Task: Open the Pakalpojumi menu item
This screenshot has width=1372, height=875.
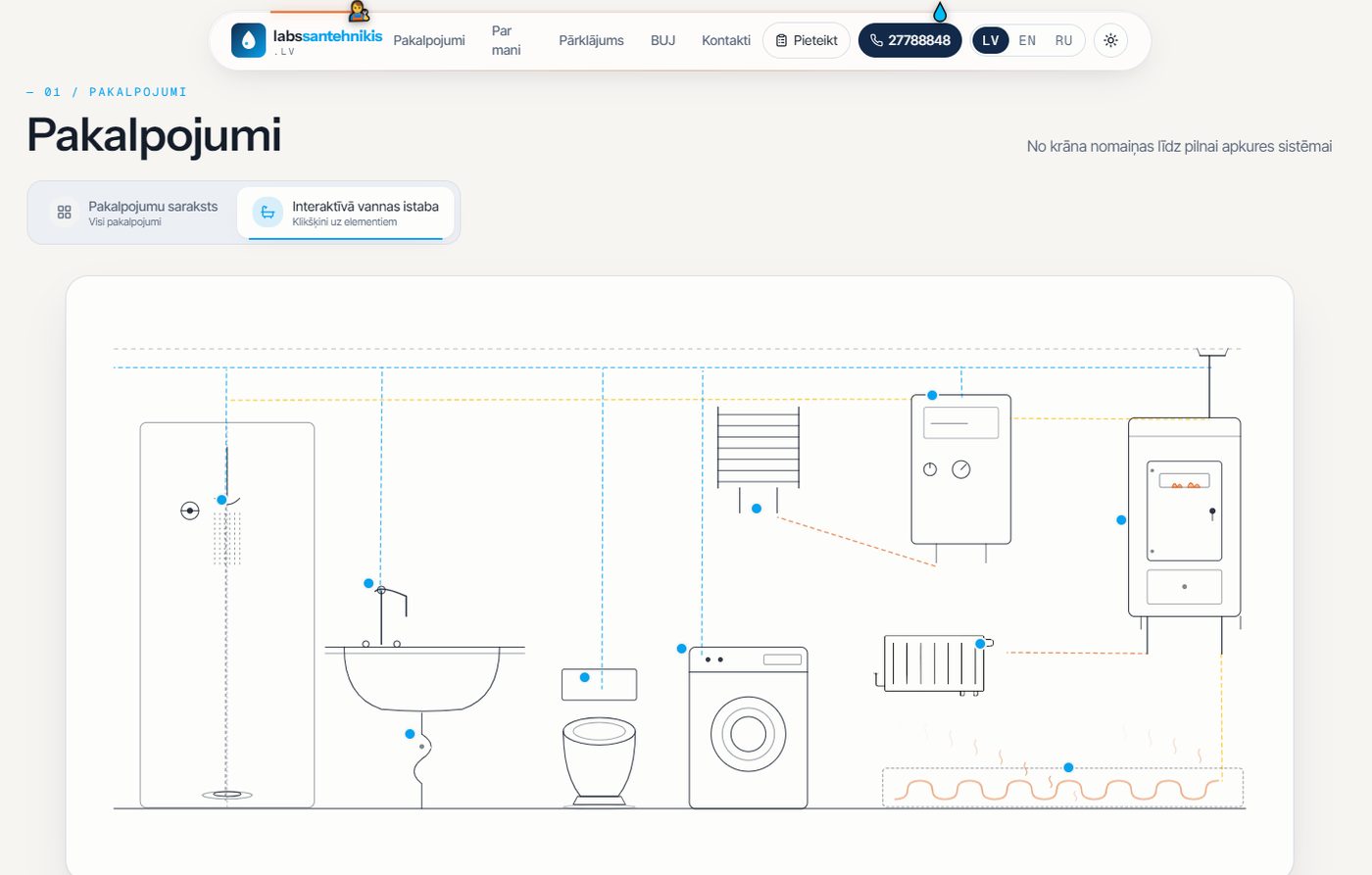Action: (429, 40)
